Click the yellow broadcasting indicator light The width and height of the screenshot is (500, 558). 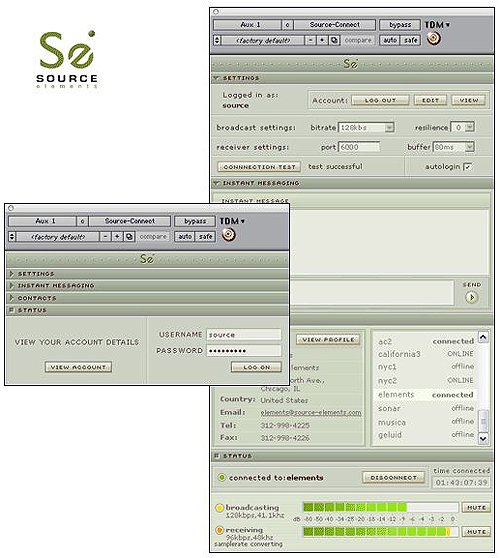pyautogui.click(x=220, y=508)
